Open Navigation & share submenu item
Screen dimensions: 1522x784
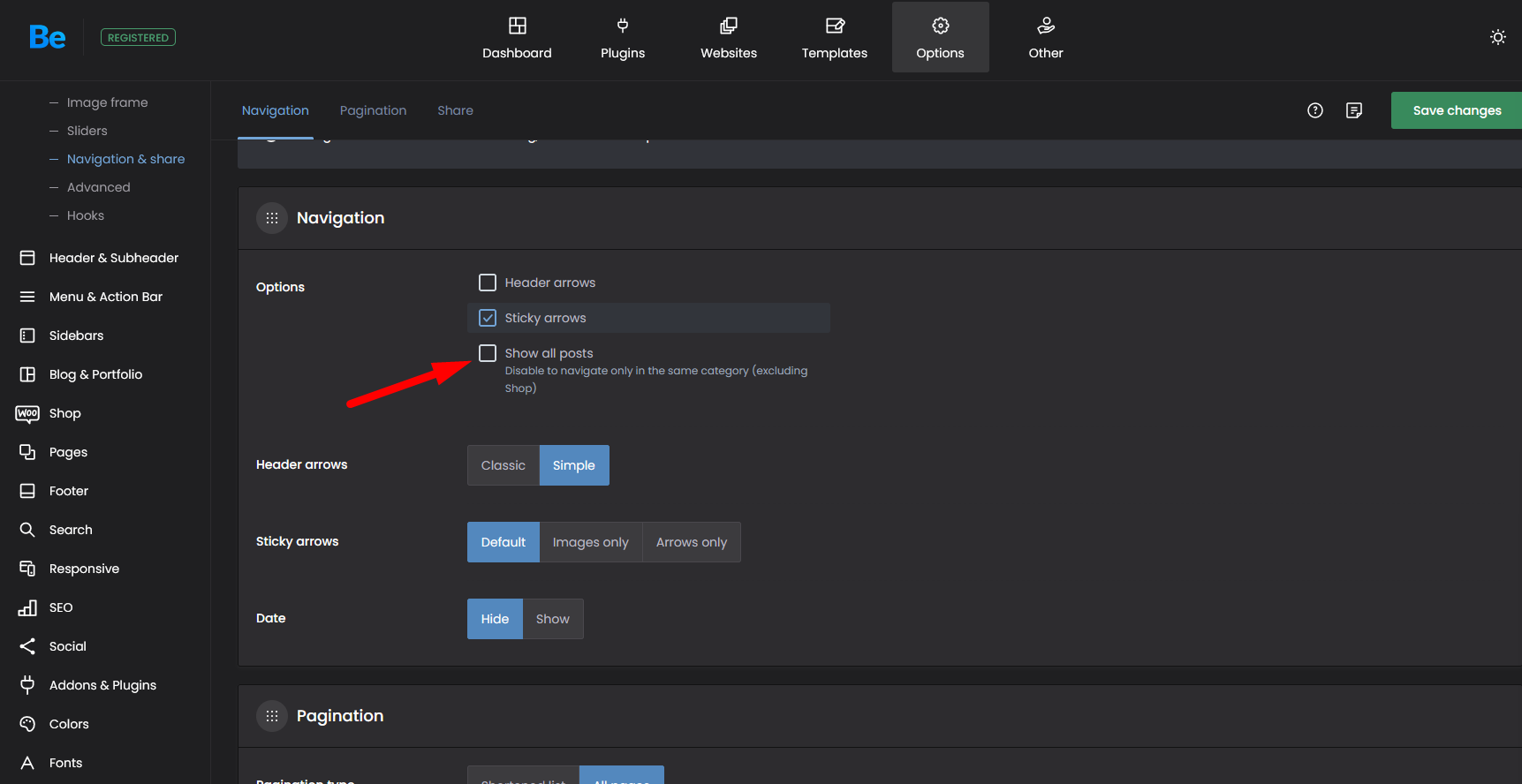(126, 159)
